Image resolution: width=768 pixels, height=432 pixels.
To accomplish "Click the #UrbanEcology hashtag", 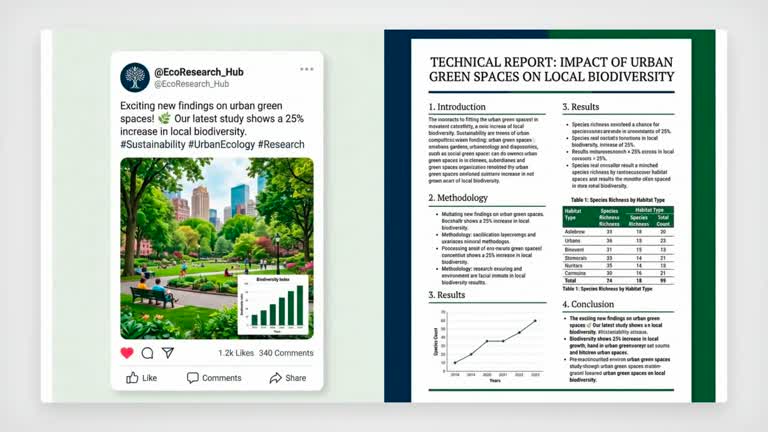I will click(x=221, y=144).
